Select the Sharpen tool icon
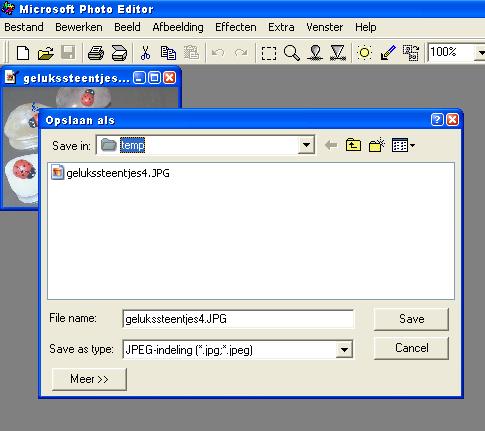Image resolution: width=485 pixels, height=431 pixels. (x=338, y=53)
